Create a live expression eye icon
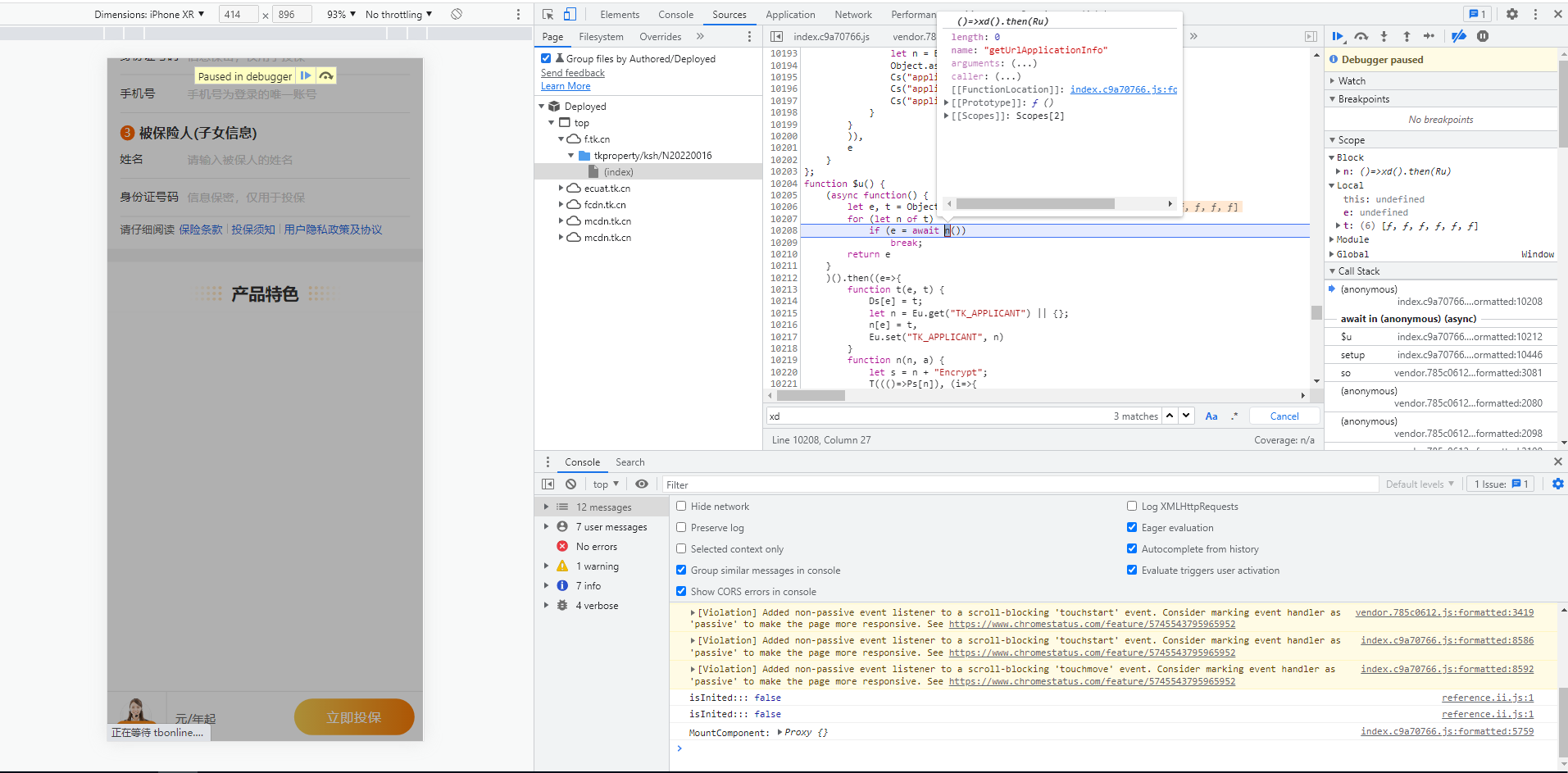1568x773 pixels. pos(642,484)
